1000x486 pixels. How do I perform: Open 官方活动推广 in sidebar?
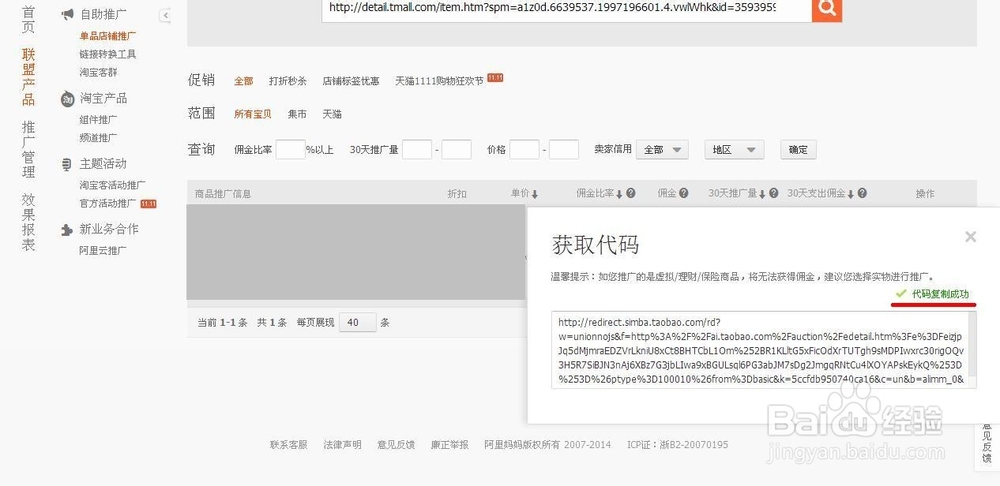pos(108,203)
